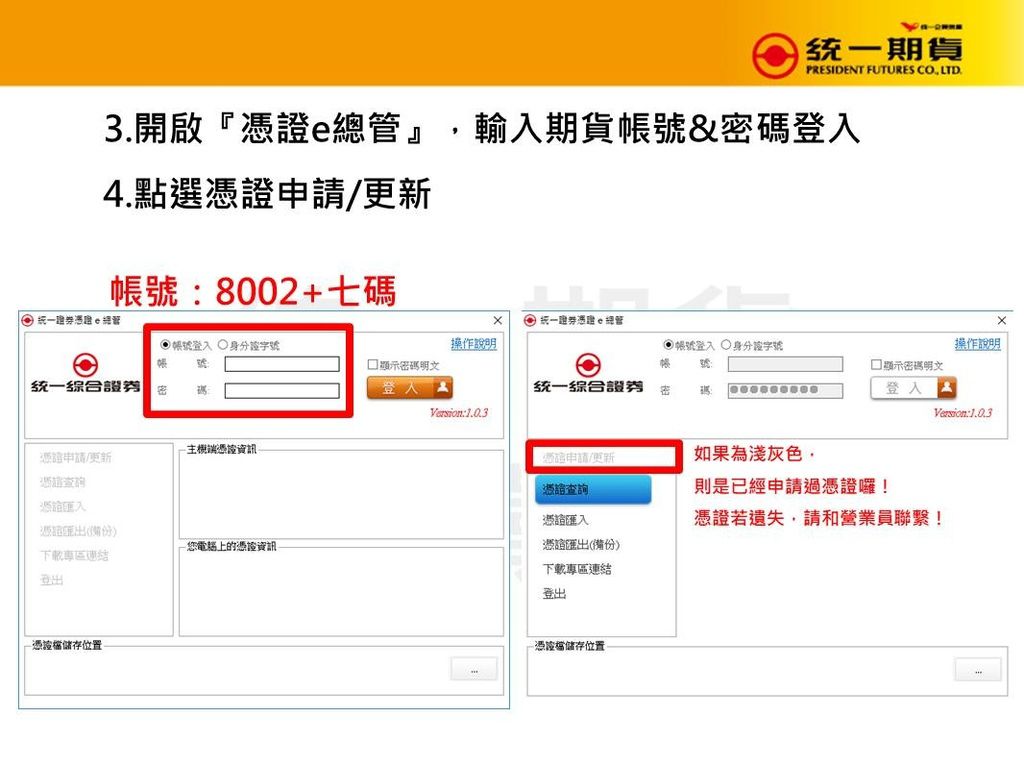Image resolution: width=1024 pixels, height=766 pixels.
Task: Click Version:1.0.3 text in the logged-in window
Action: pyautogui.click(x=963, y=413)
